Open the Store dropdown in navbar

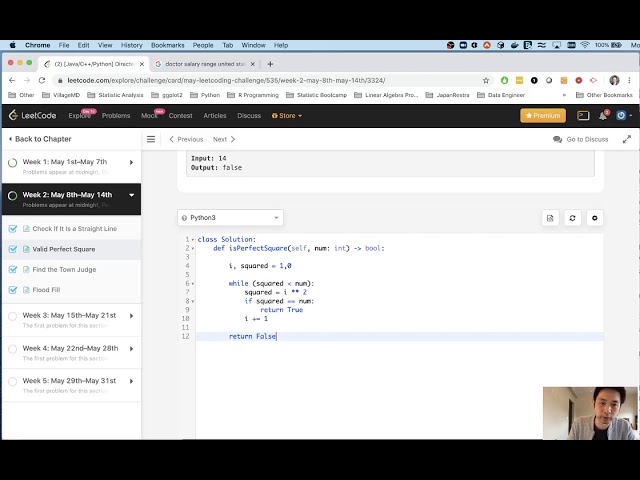click(287, 116)
